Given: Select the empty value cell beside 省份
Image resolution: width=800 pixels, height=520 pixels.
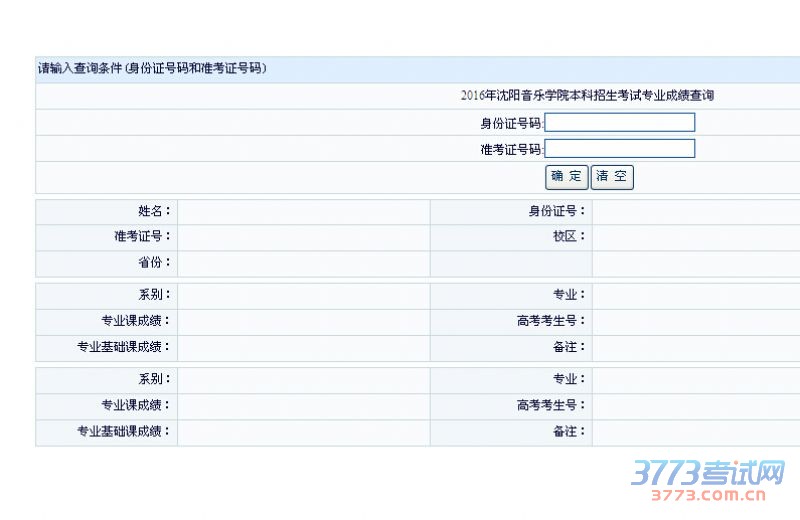Looking at the screenshot, I should pyautogui.click(x=303, y=263).
